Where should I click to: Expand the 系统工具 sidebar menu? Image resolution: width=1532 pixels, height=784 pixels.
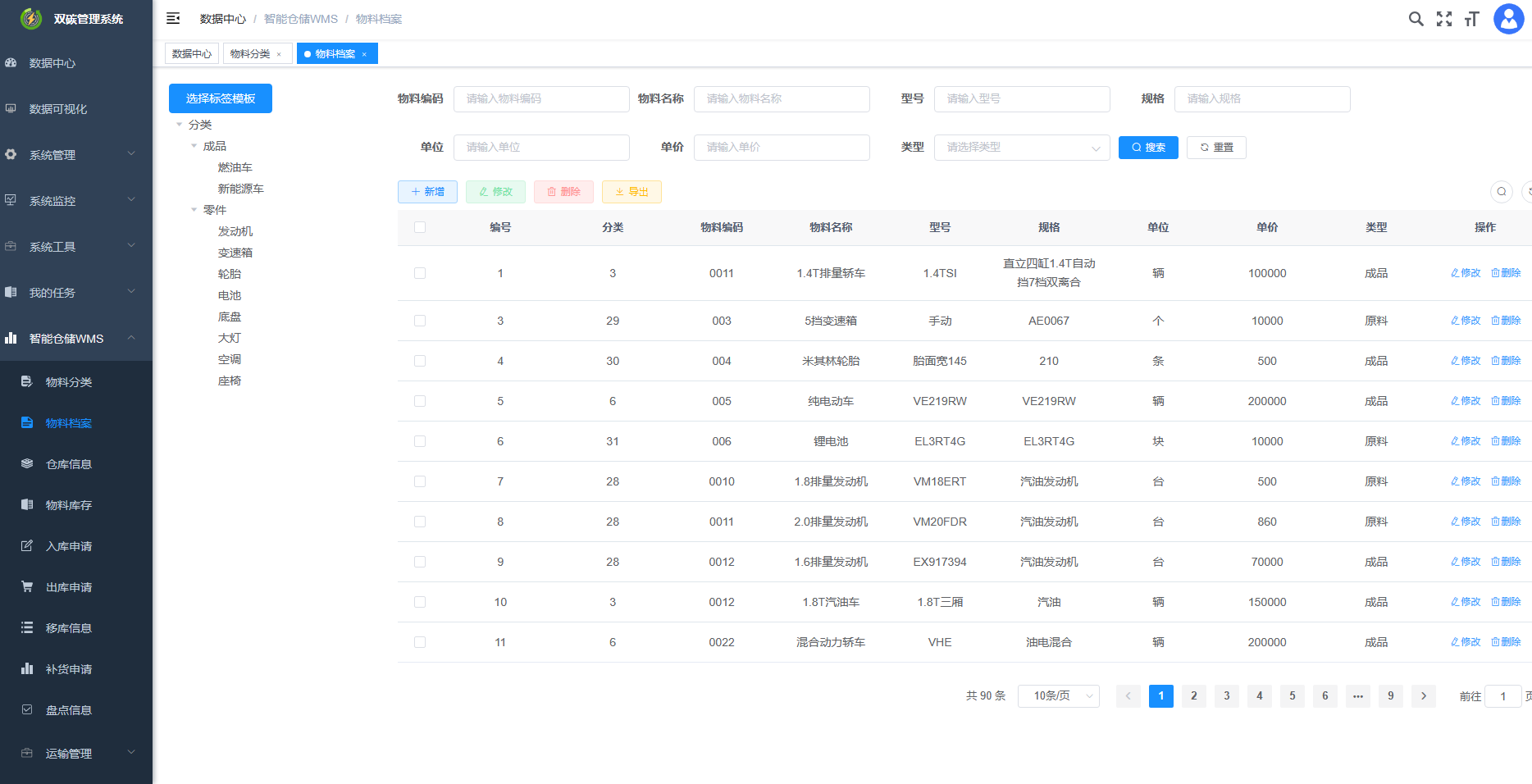(76, 247)
